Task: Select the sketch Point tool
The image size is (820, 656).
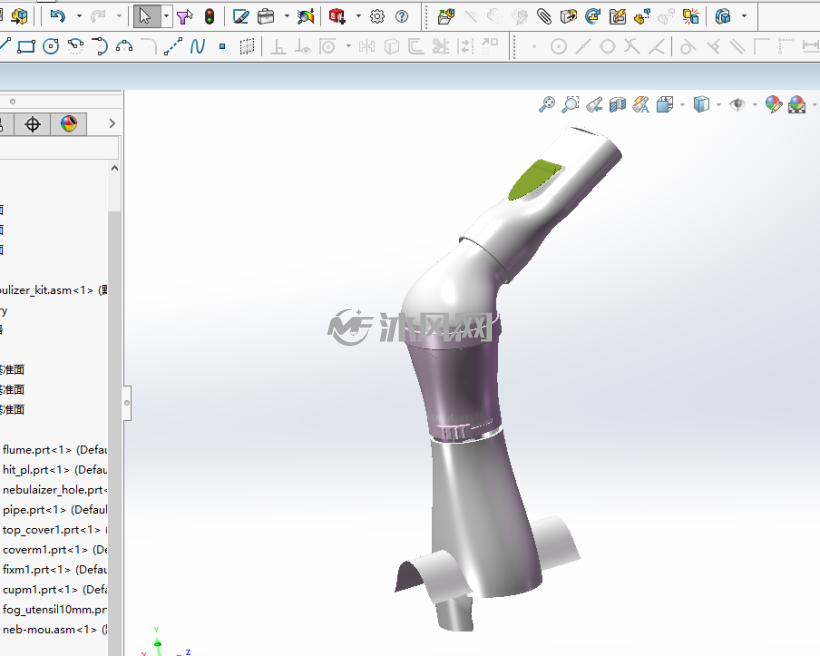Action: tap(222, 47)
